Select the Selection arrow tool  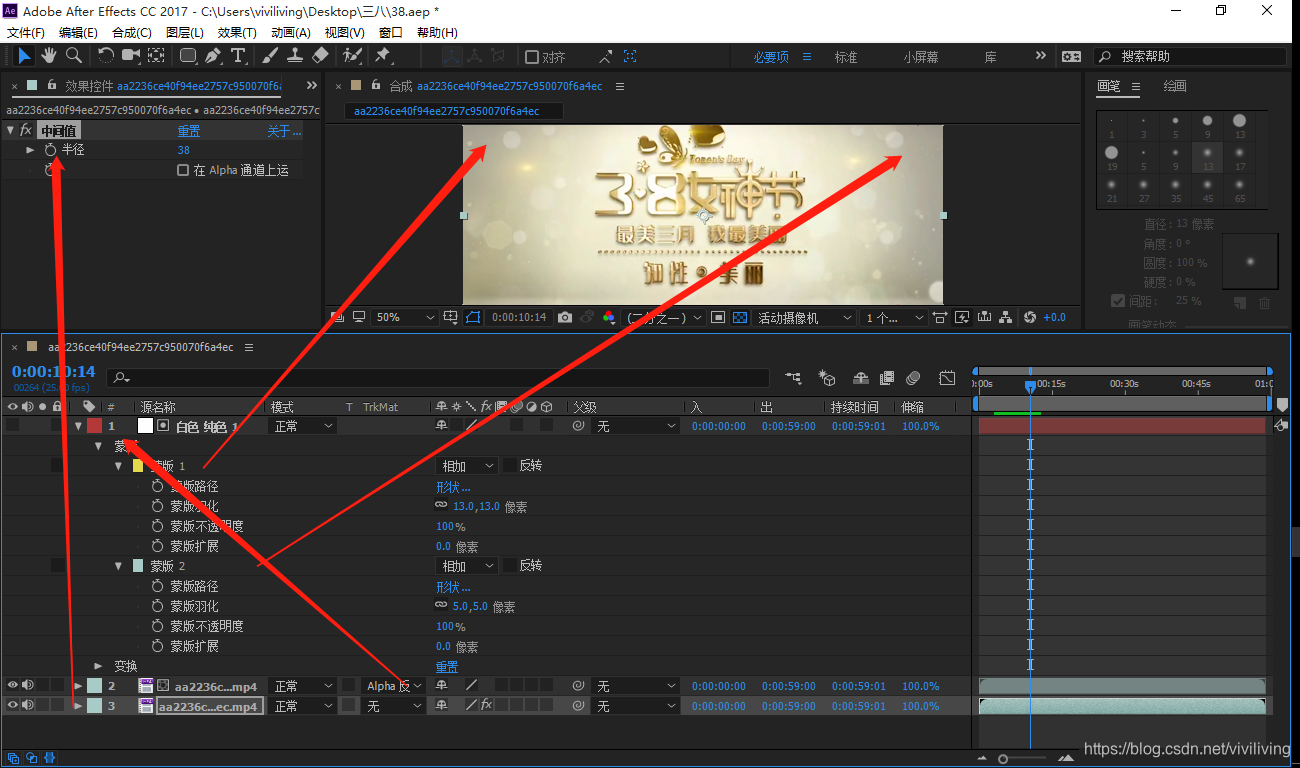coord(25,56)
